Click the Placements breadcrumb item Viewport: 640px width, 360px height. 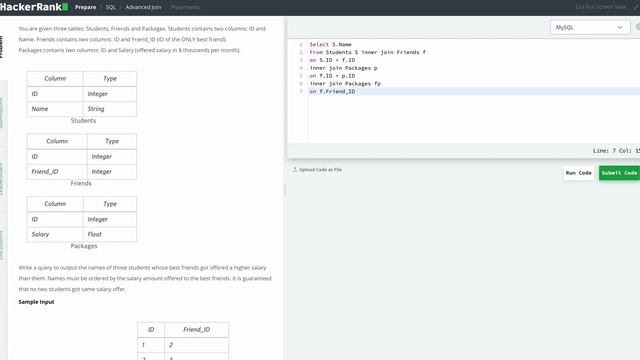click(185, 7)
